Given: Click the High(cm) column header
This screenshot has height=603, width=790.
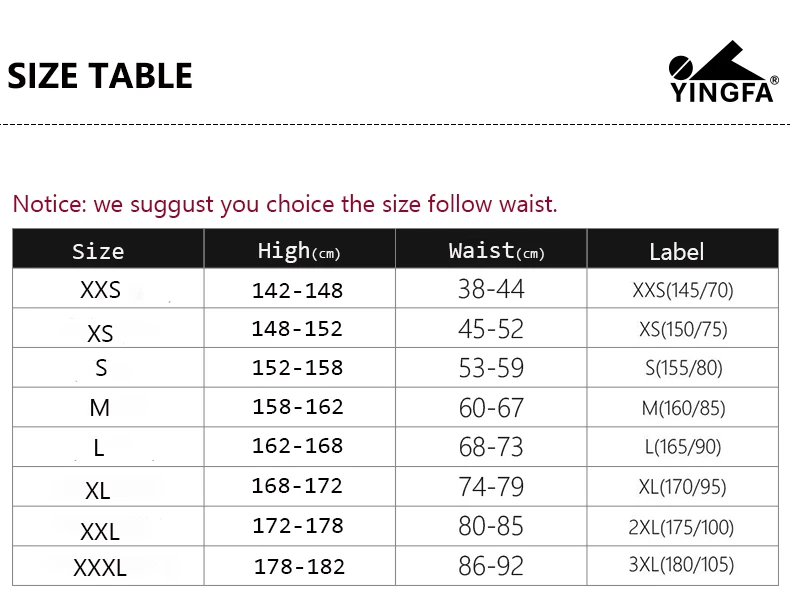Looking at the screenshot, I should [x=299, y=248].
